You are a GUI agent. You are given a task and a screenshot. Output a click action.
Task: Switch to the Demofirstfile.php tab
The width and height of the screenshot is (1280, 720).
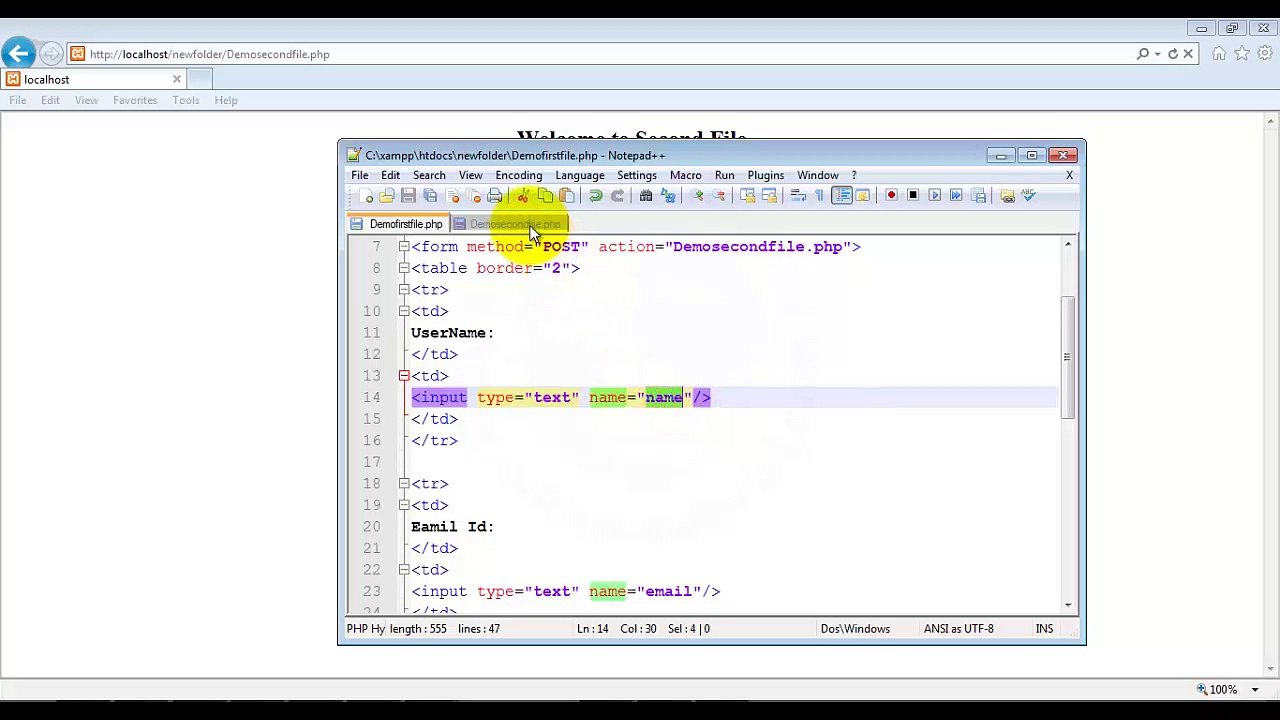coord(397,224)
